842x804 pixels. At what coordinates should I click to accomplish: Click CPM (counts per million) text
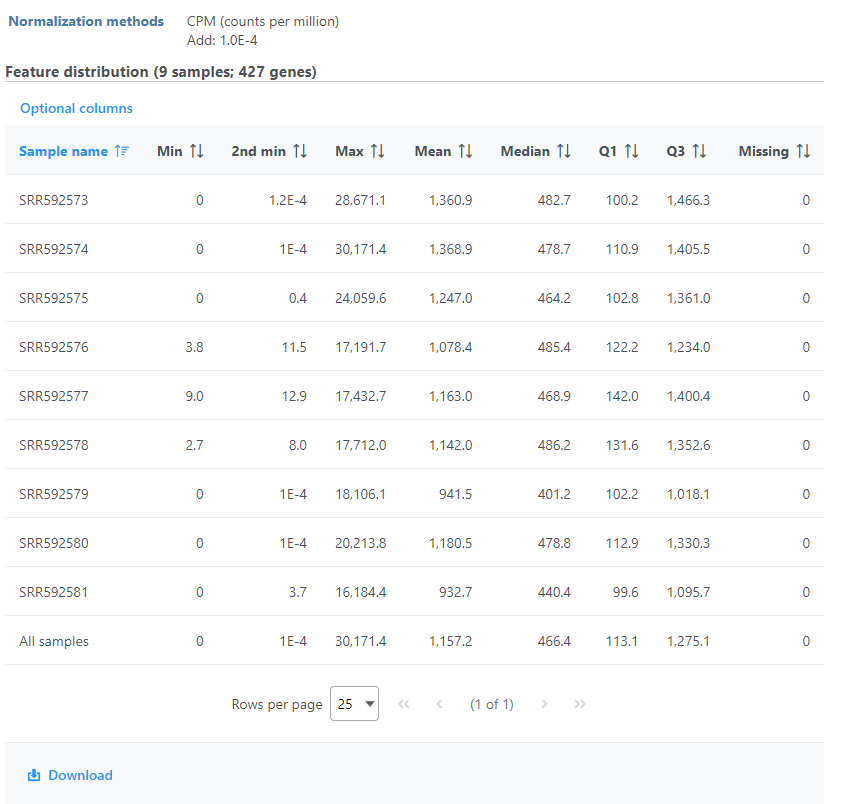(x=263, y=21)
